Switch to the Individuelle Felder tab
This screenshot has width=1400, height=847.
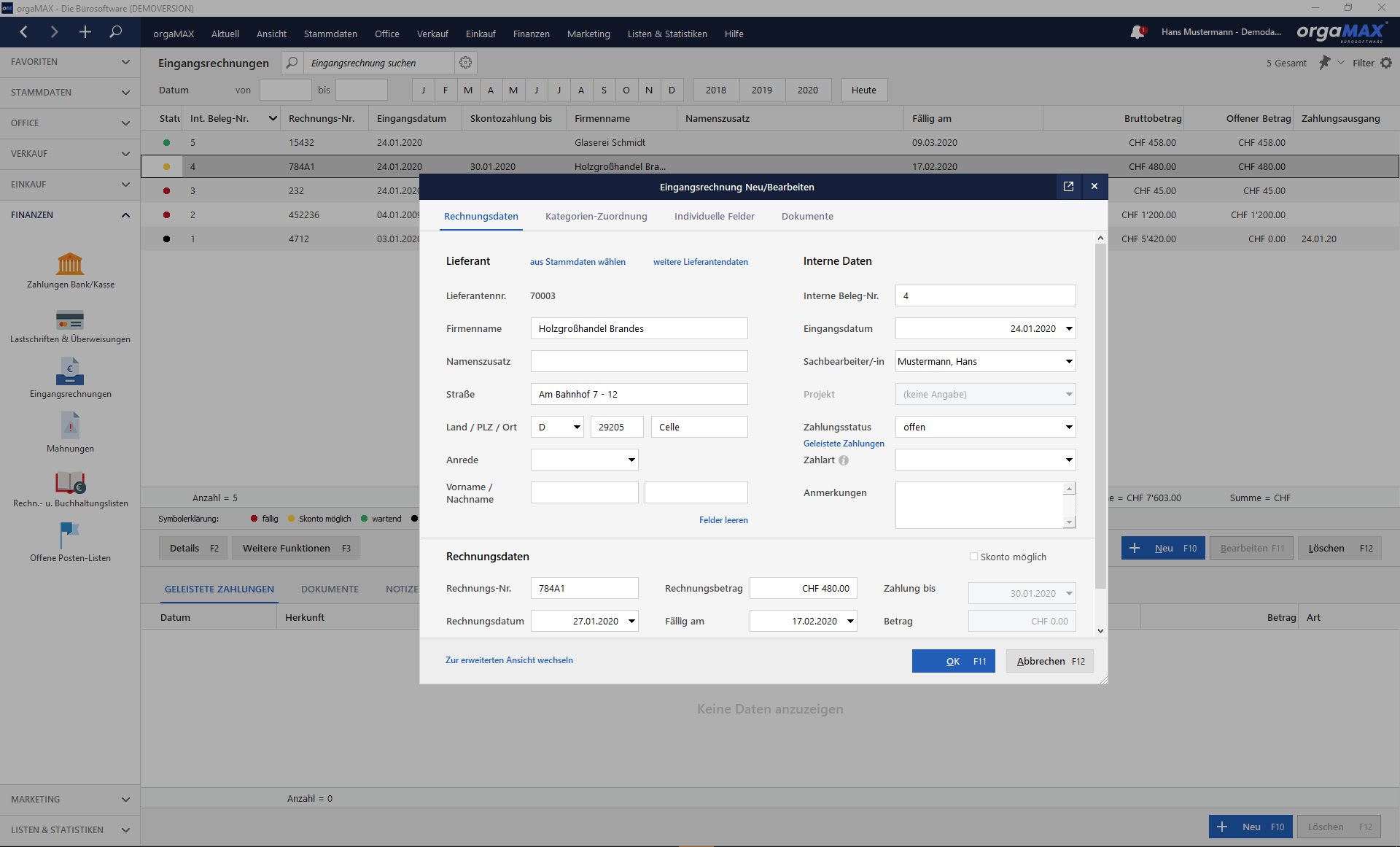click(715, 217)
